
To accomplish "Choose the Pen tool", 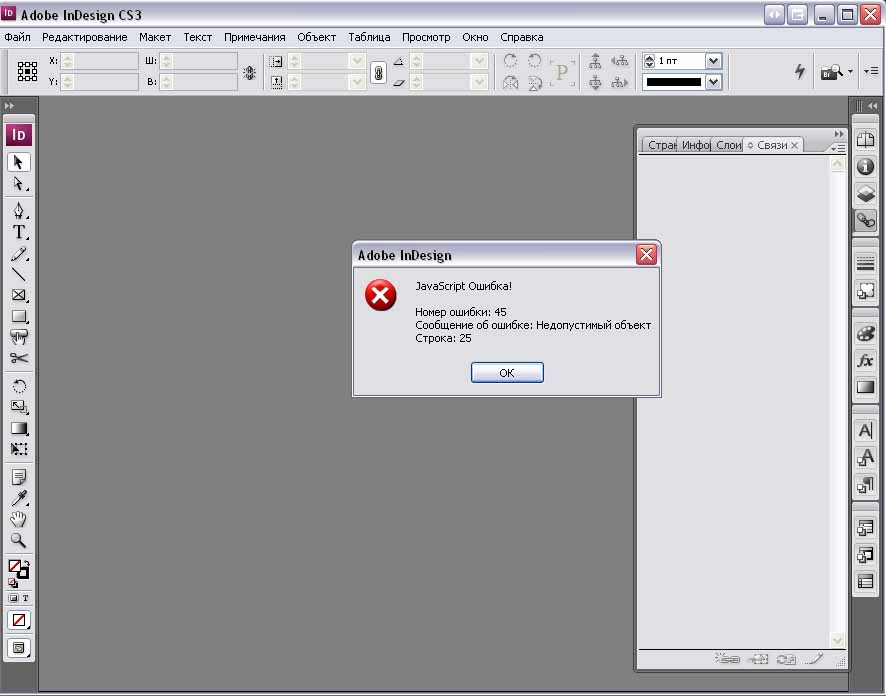I will 19,211.
